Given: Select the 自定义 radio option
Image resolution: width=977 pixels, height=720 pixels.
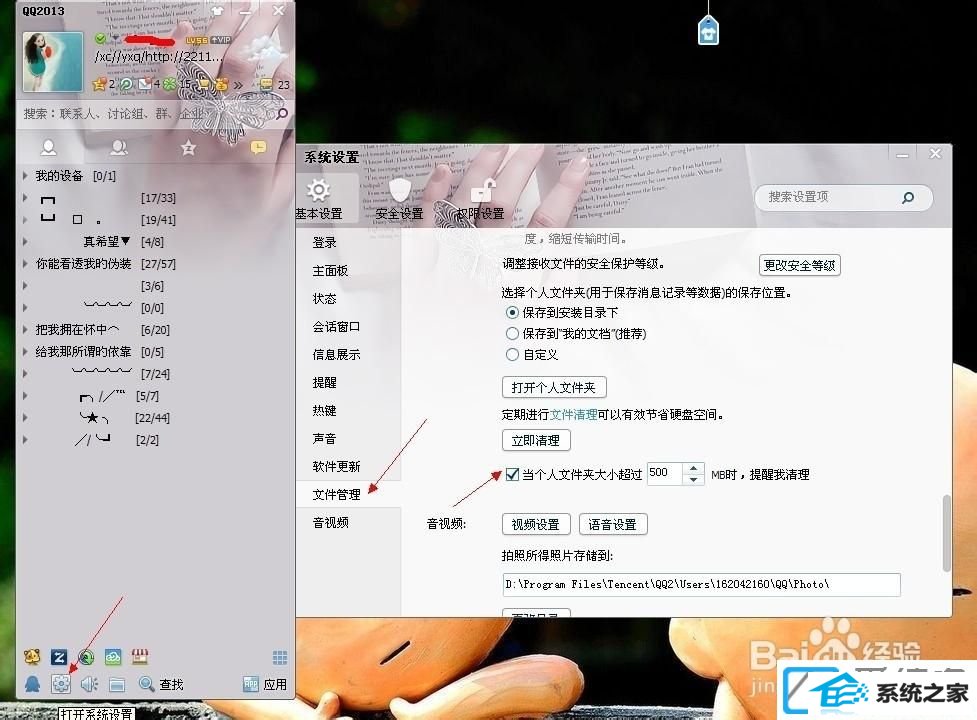Looking at the screenshot, I should [512, 355].
